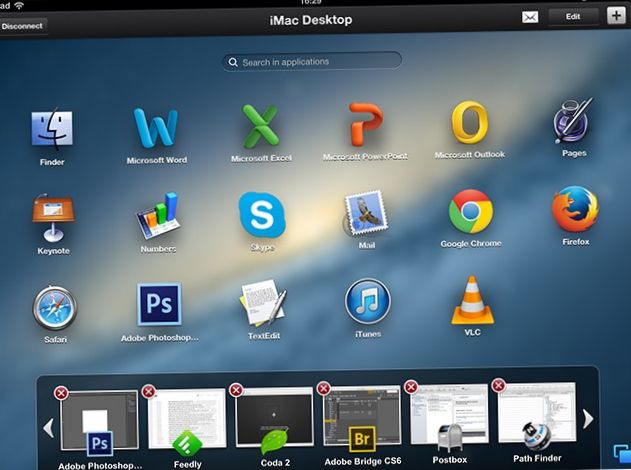Launch iTunes
Image resolution: width=631 pixels, height=470 pixels.
[x=367, y=301]
